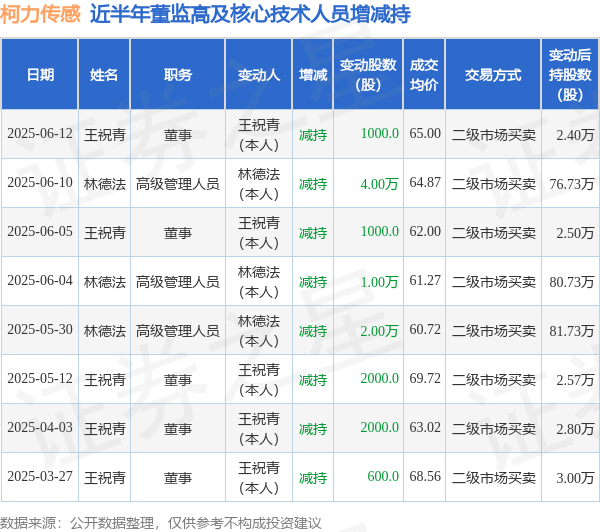
Task: Click the price value 61.27
Action: pyautogui.click(x=425, y=281)
